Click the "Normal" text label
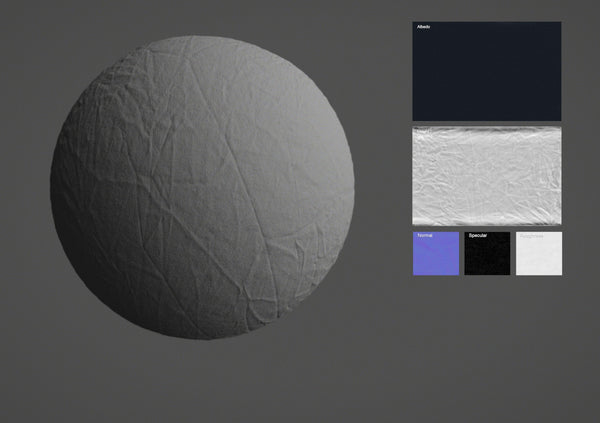 point(424,236)
